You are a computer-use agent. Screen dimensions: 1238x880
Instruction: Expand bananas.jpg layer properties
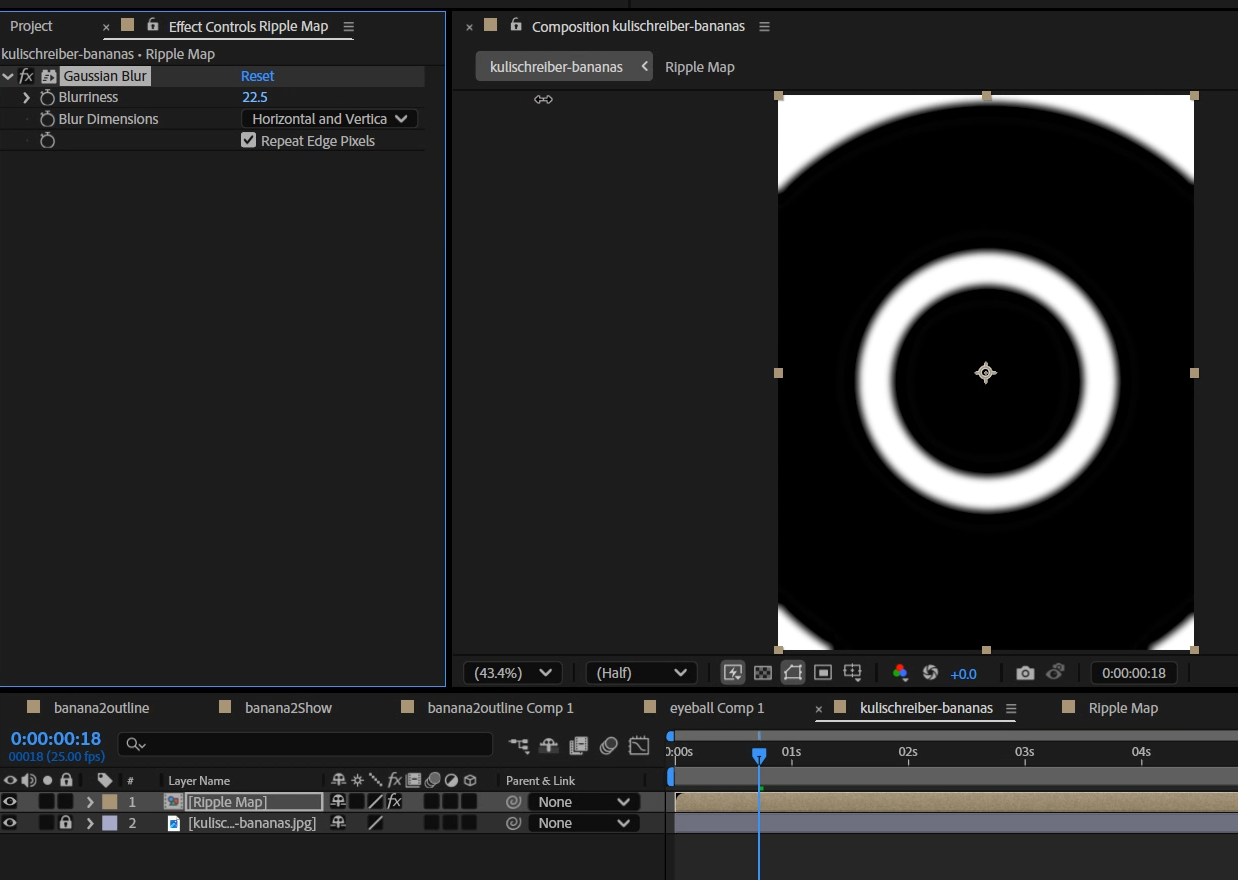(x=90, y=823)
